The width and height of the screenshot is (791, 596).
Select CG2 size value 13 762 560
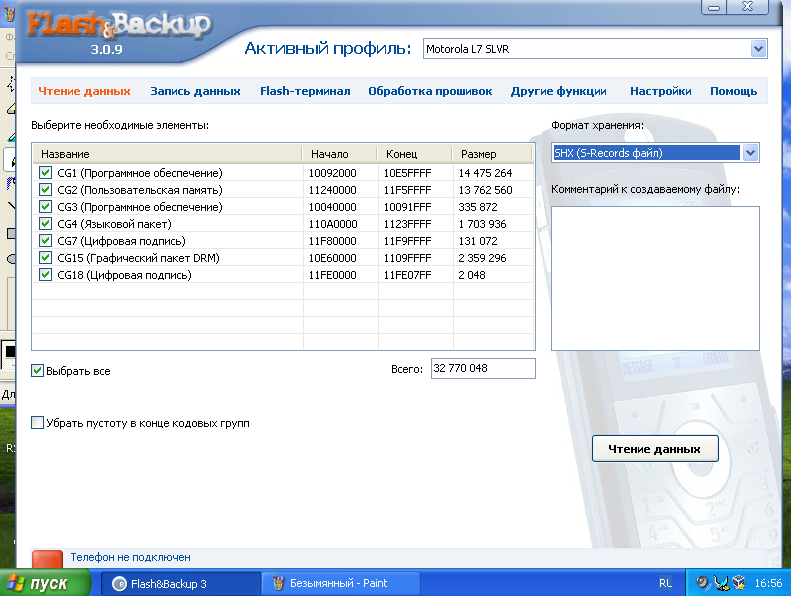(x=485, y=190)
